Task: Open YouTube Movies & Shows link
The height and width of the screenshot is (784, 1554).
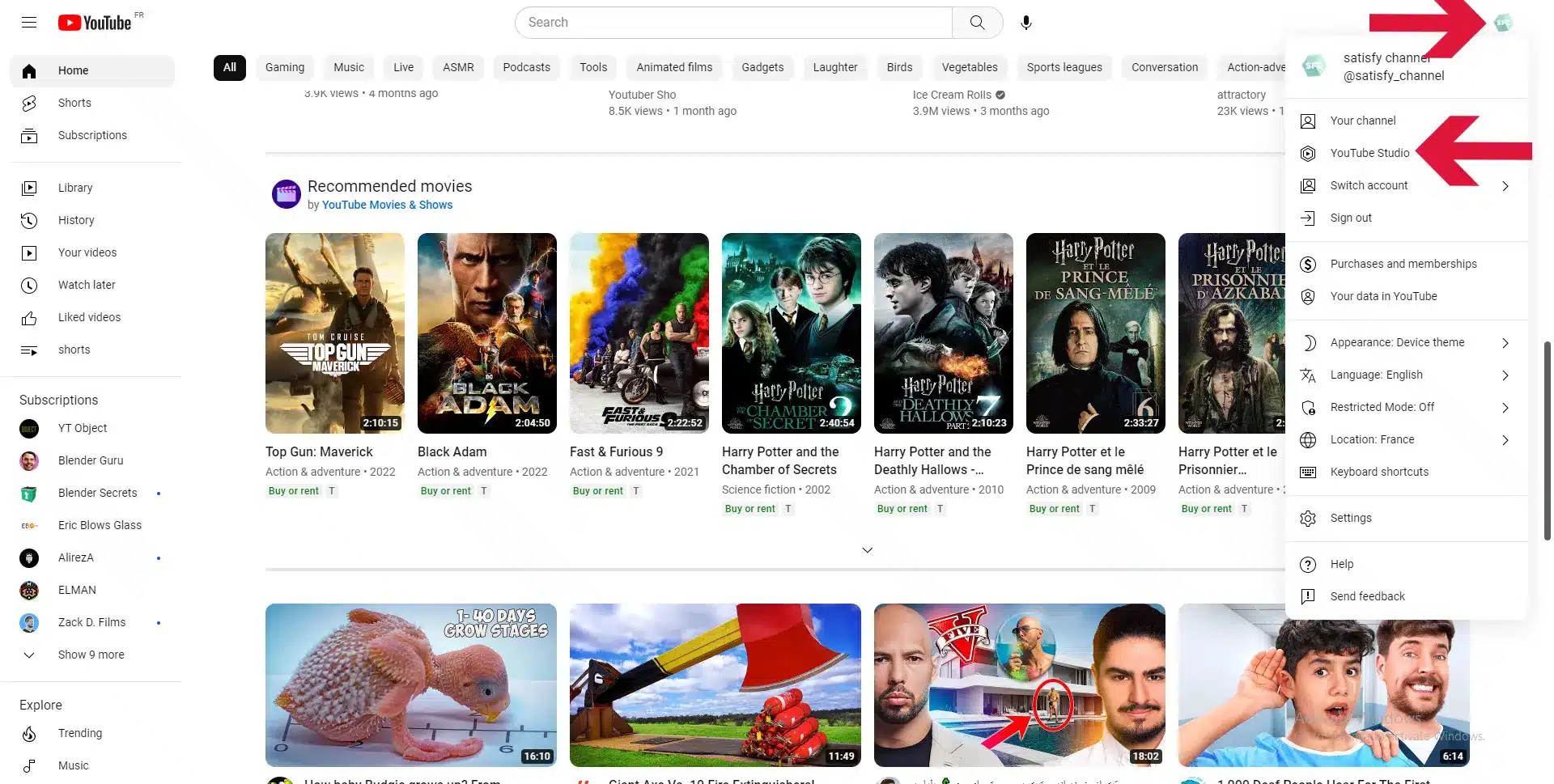Action: pos(387,205)
